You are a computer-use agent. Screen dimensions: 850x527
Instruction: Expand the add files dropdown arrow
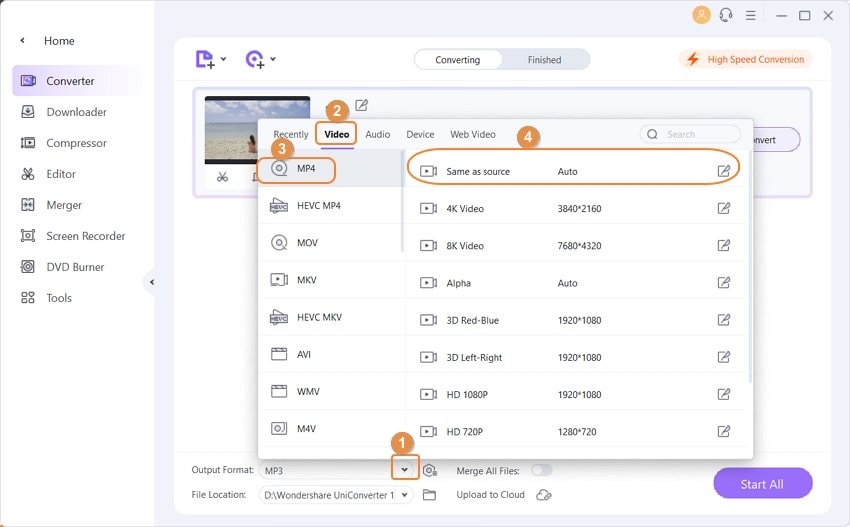click(223, 59)
